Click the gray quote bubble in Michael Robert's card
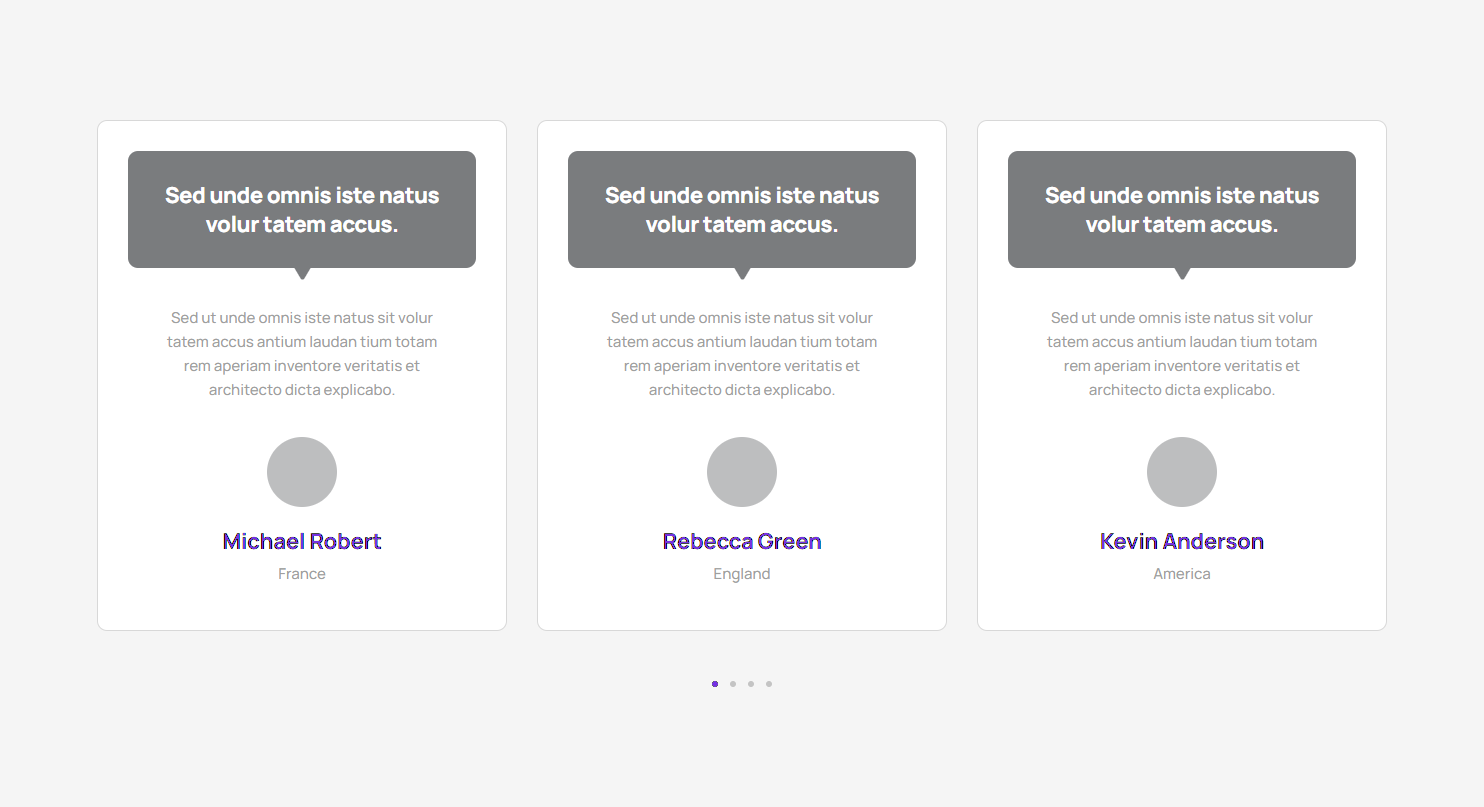Viewport: 1484px width, 807px height. click(x=302, y=209)
